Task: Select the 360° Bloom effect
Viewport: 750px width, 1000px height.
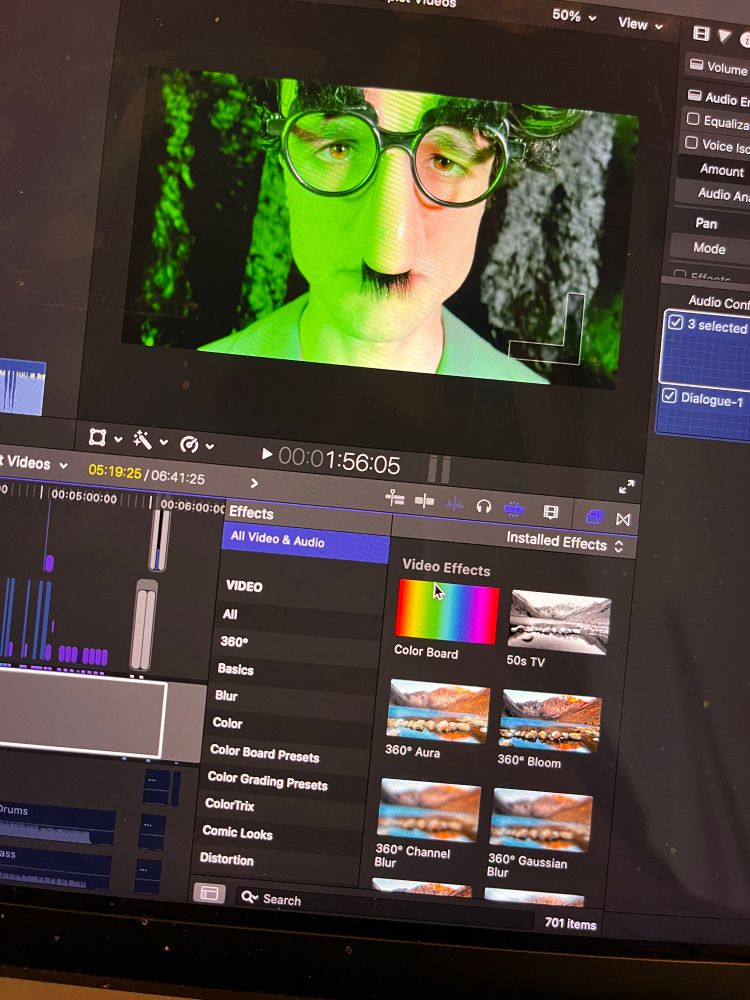Action: click(550, 721)
